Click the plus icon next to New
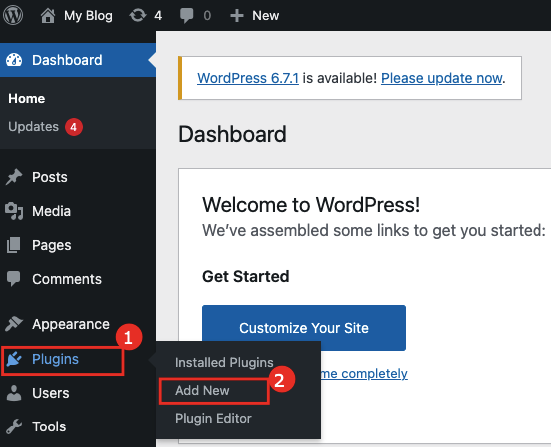 click(236, 16)
